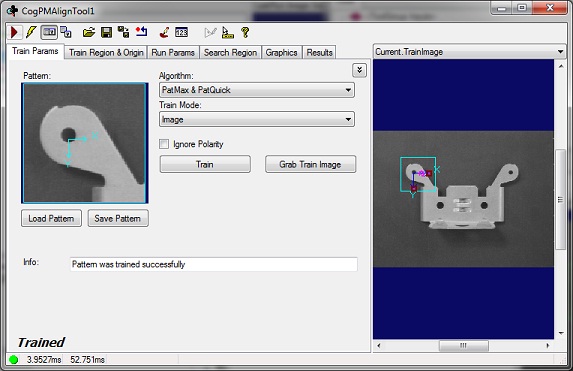
Task: Click the right arrow of horizontal scrollbar
Action: coord(547,345)
